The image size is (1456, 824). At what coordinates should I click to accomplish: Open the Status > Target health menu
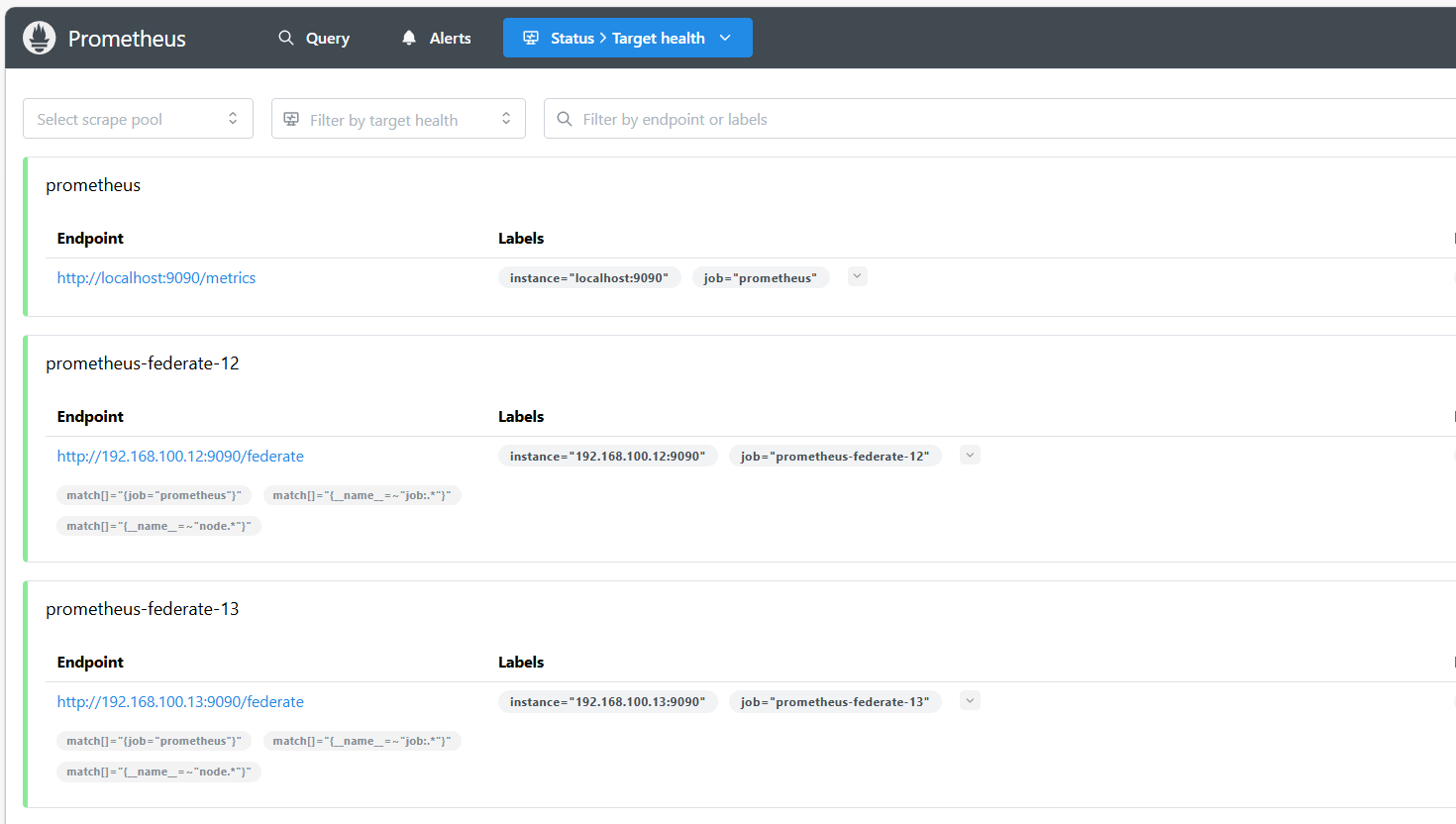[x=628, y=38]
